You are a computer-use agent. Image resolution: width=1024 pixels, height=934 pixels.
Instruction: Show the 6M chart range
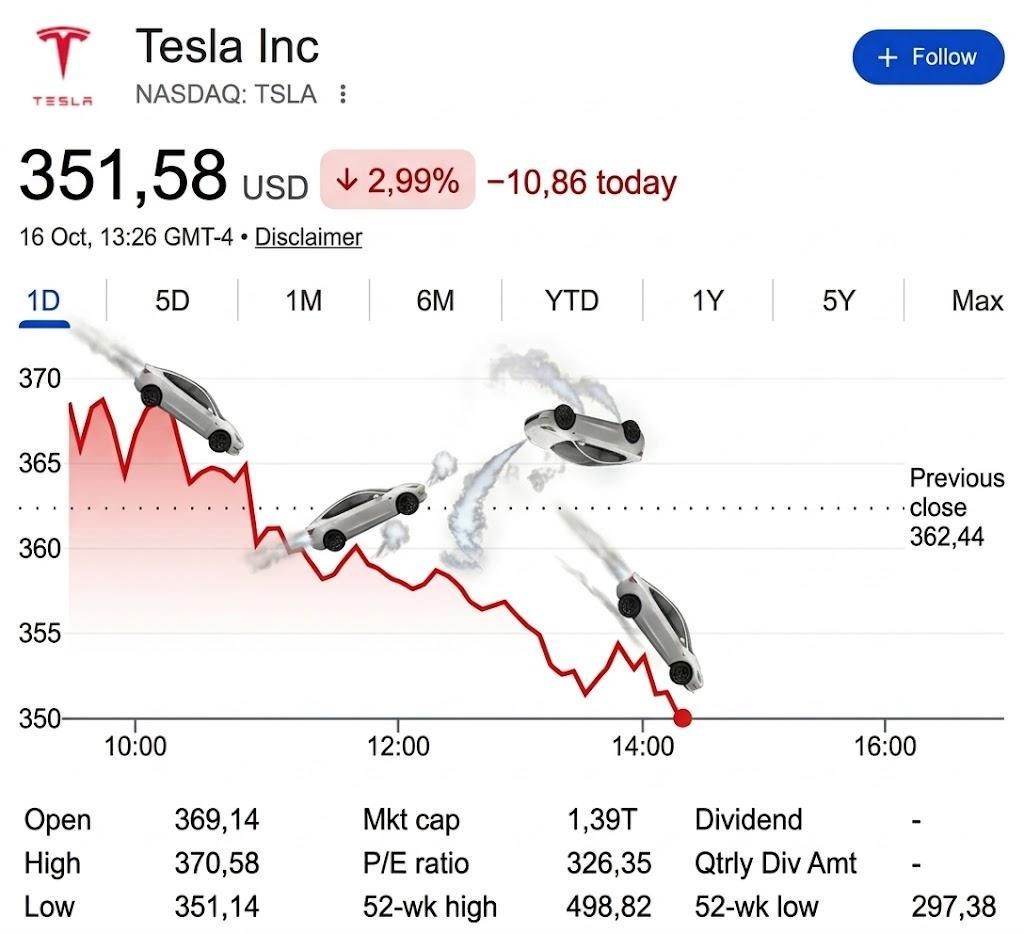(435, 301)
